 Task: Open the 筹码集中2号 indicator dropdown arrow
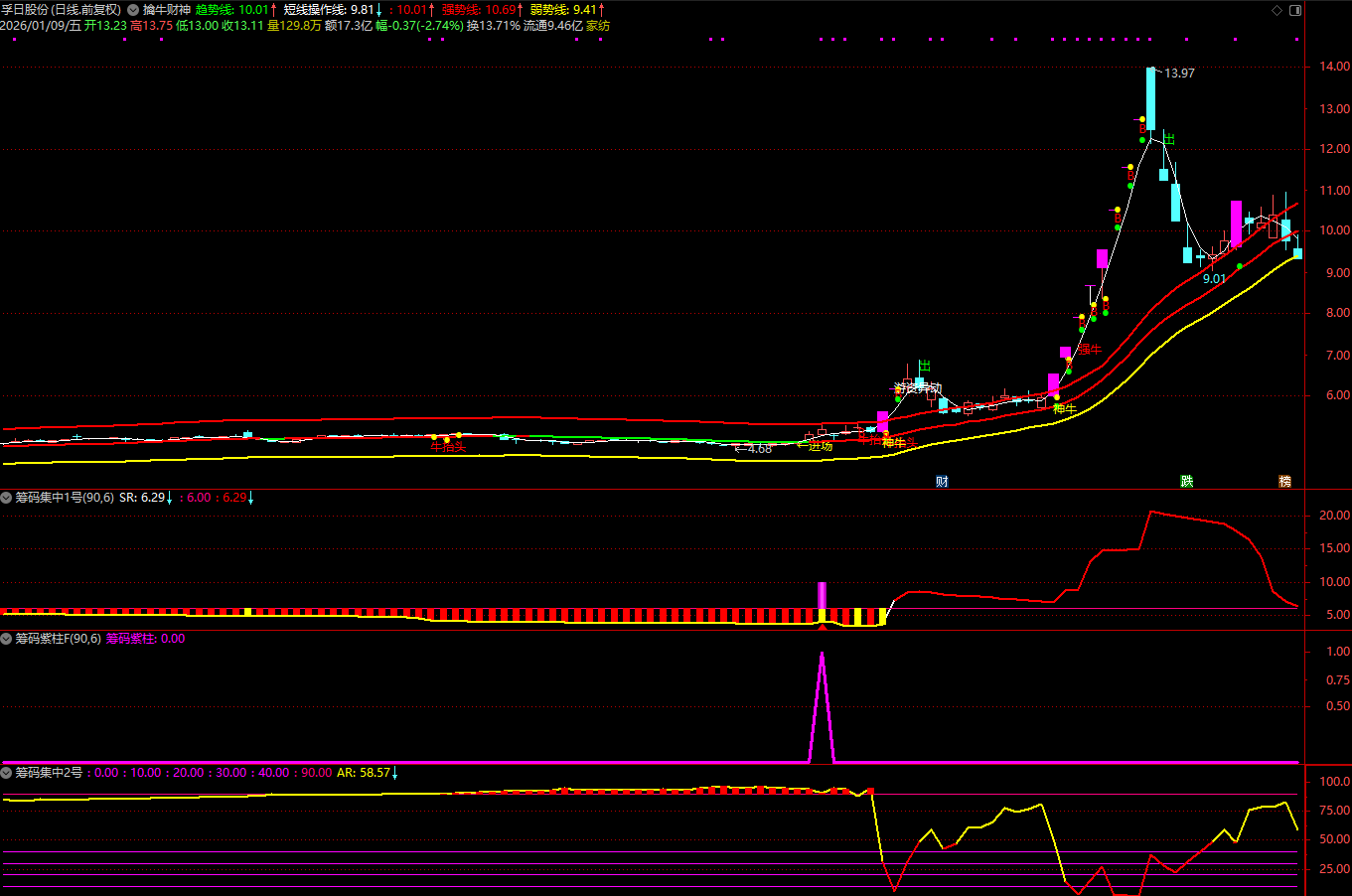point(7,772)
